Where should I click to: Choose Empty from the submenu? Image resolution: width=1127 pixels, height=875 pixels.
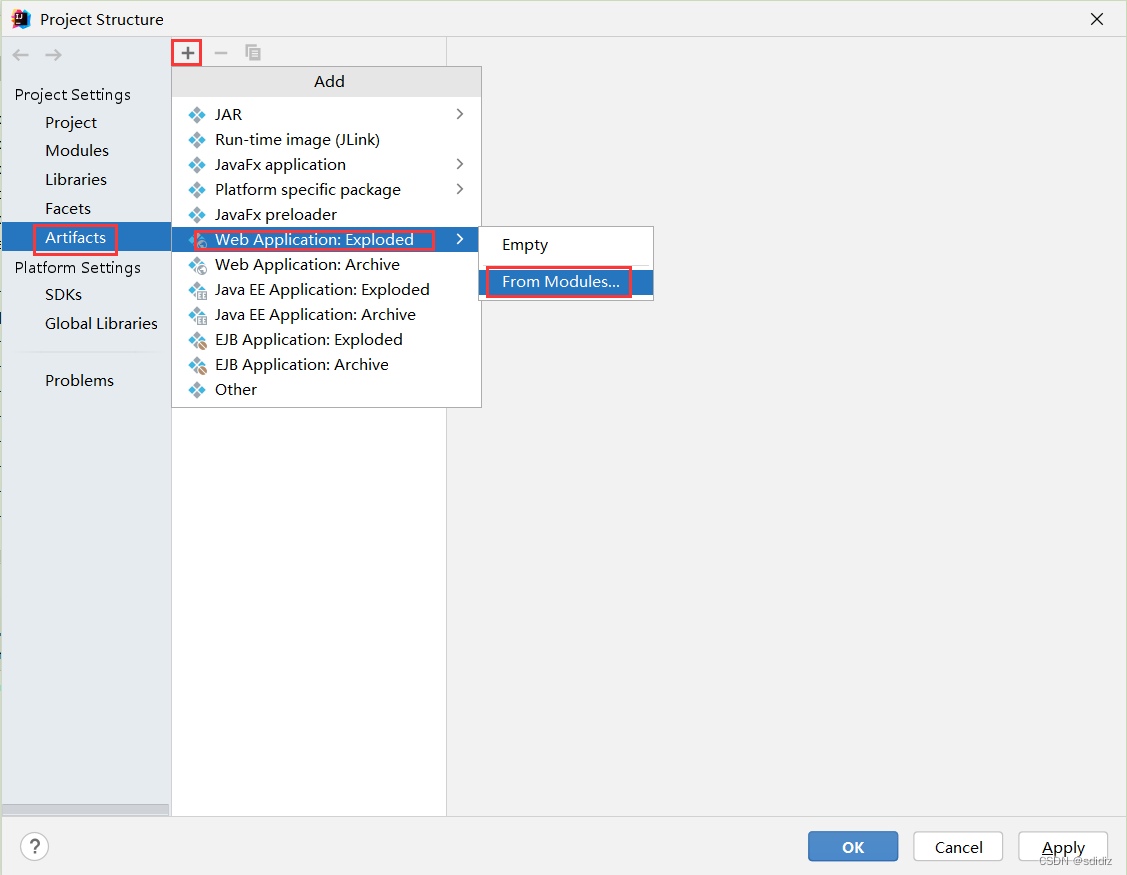566,245
